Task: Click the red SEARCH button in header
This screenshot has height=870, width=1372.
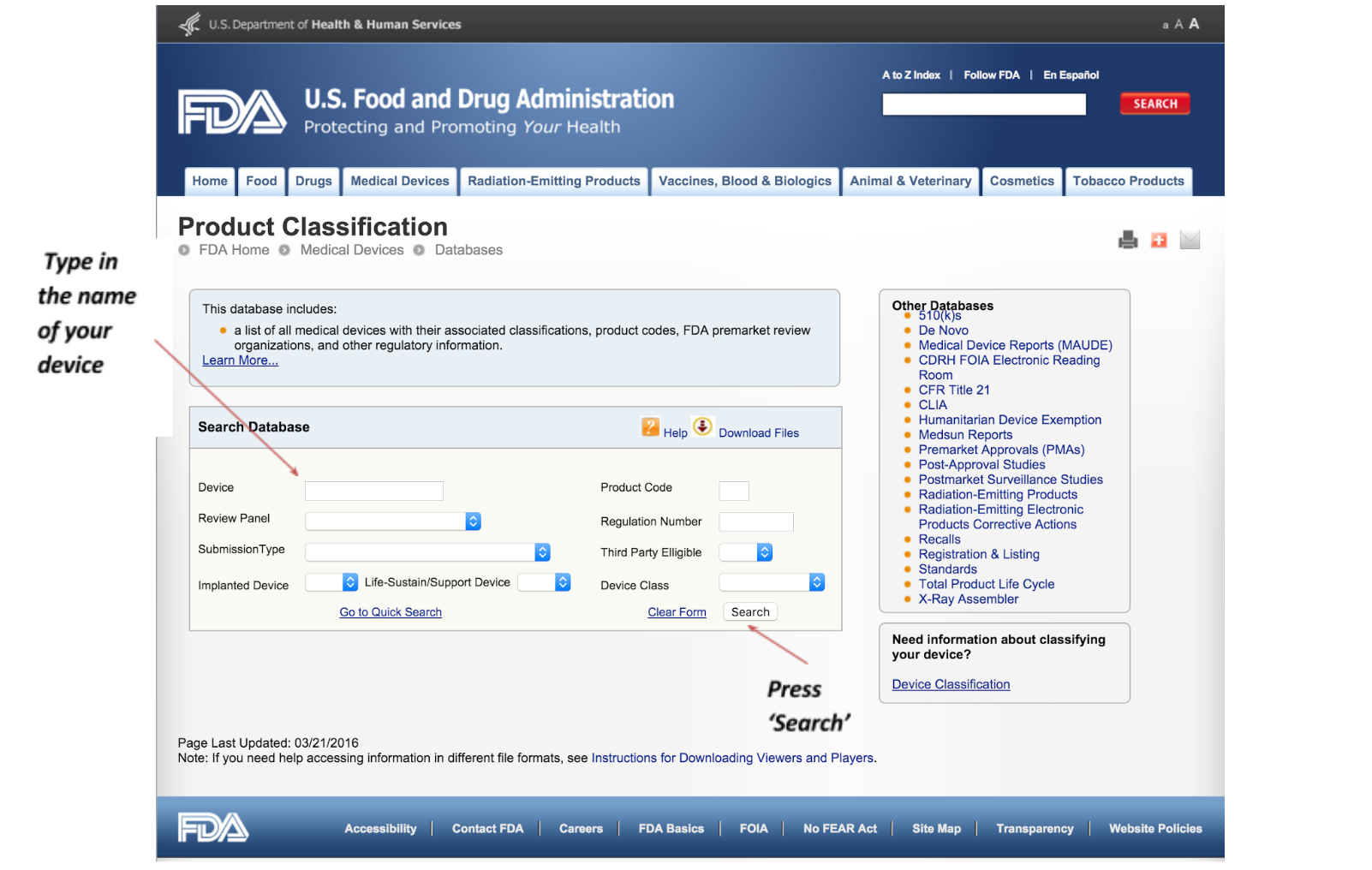Action: [x=1155, y=104]
